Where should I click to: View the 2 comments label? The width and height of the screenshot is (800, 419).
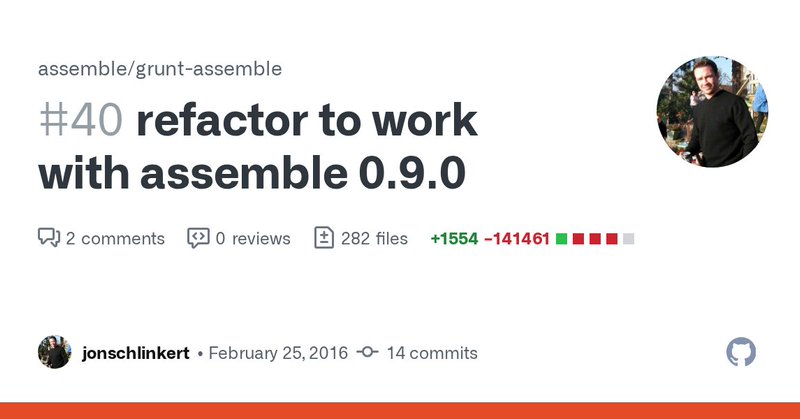coord(115,238)
